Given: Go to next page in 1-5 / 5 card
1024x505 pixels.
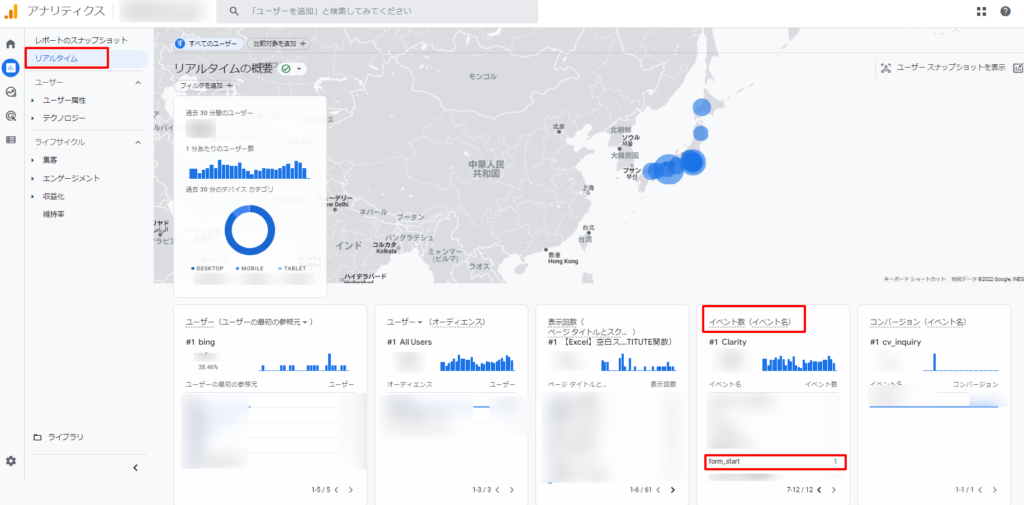Looking at the screenshot, I should [351, 489].
